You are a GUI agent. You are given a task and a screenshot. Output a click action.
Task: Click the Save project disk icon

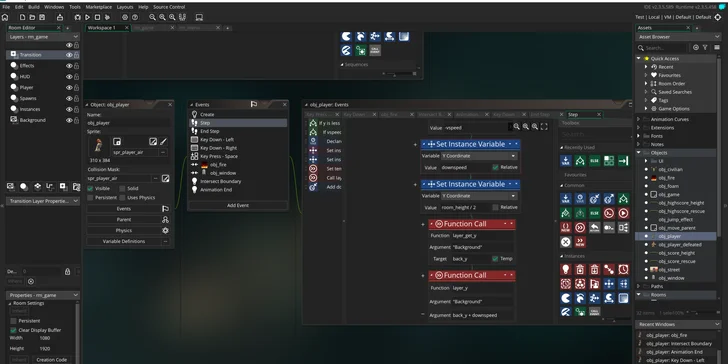[42, 17]
